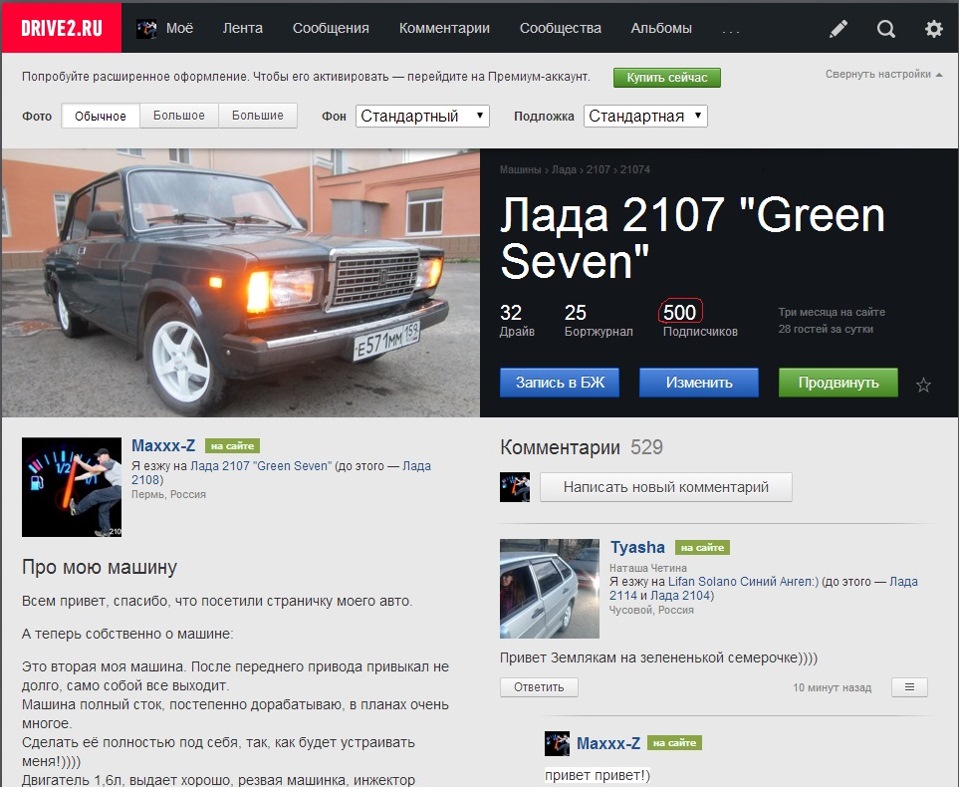Open Tyasha profile name link
Screen dimensions: 960x788
point(637,547)
